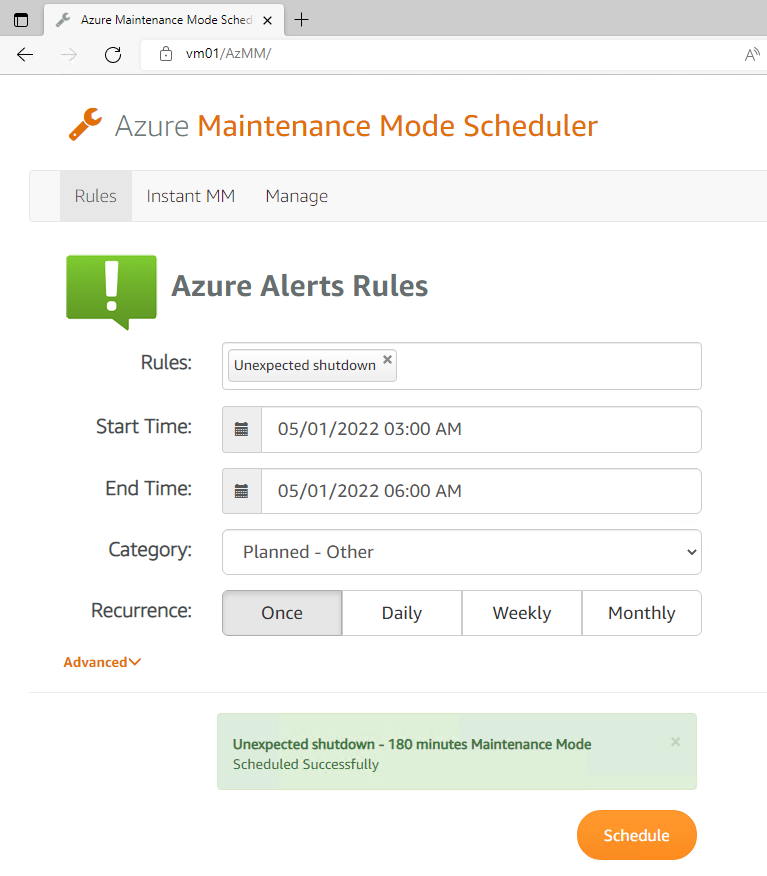Click the site info lock icon
This screenshot has height=876, width=767.
(x=166, y=54)
